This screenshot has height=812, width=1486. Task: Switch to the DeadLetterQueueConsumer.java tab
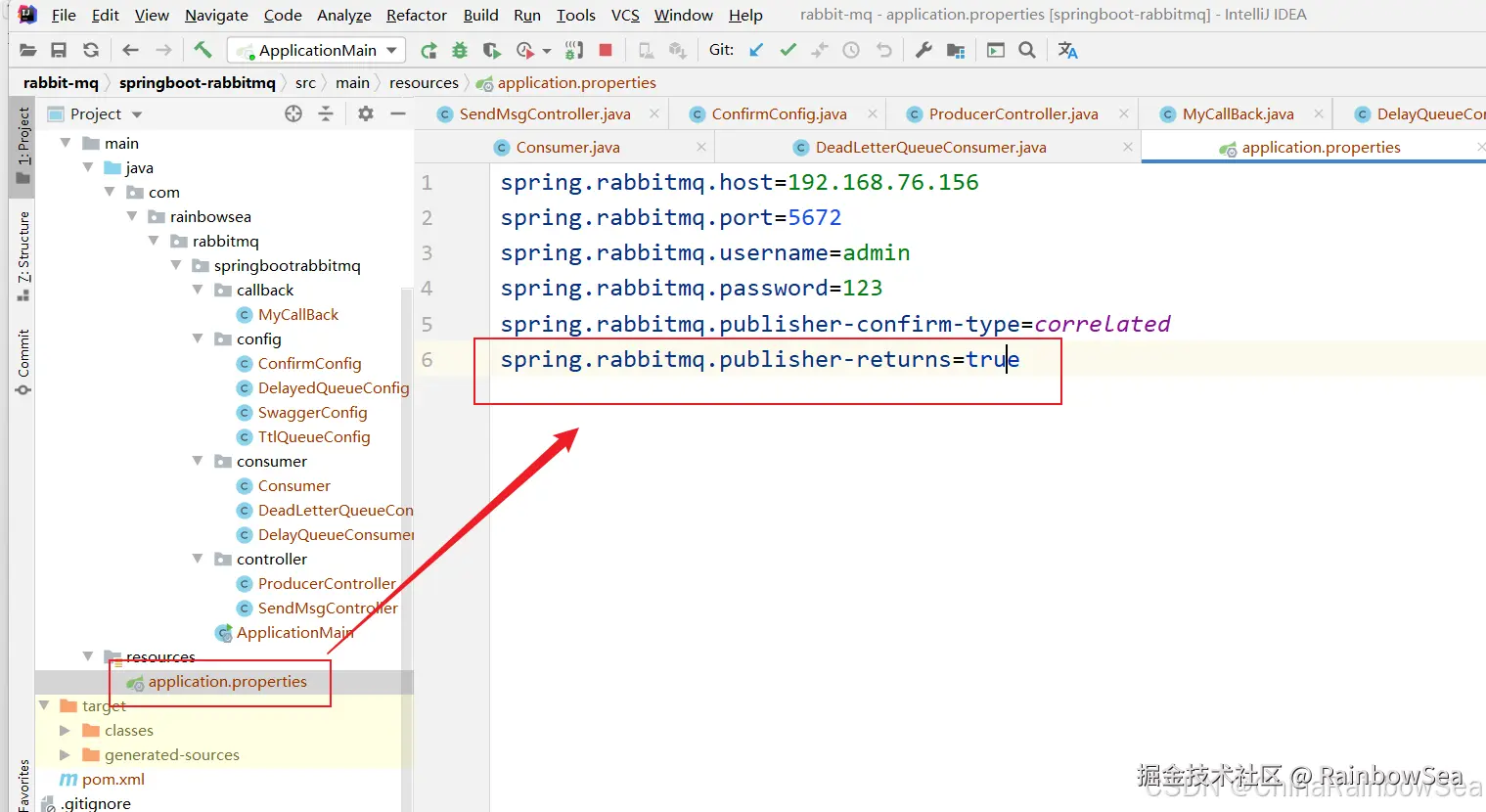[930, 147]
